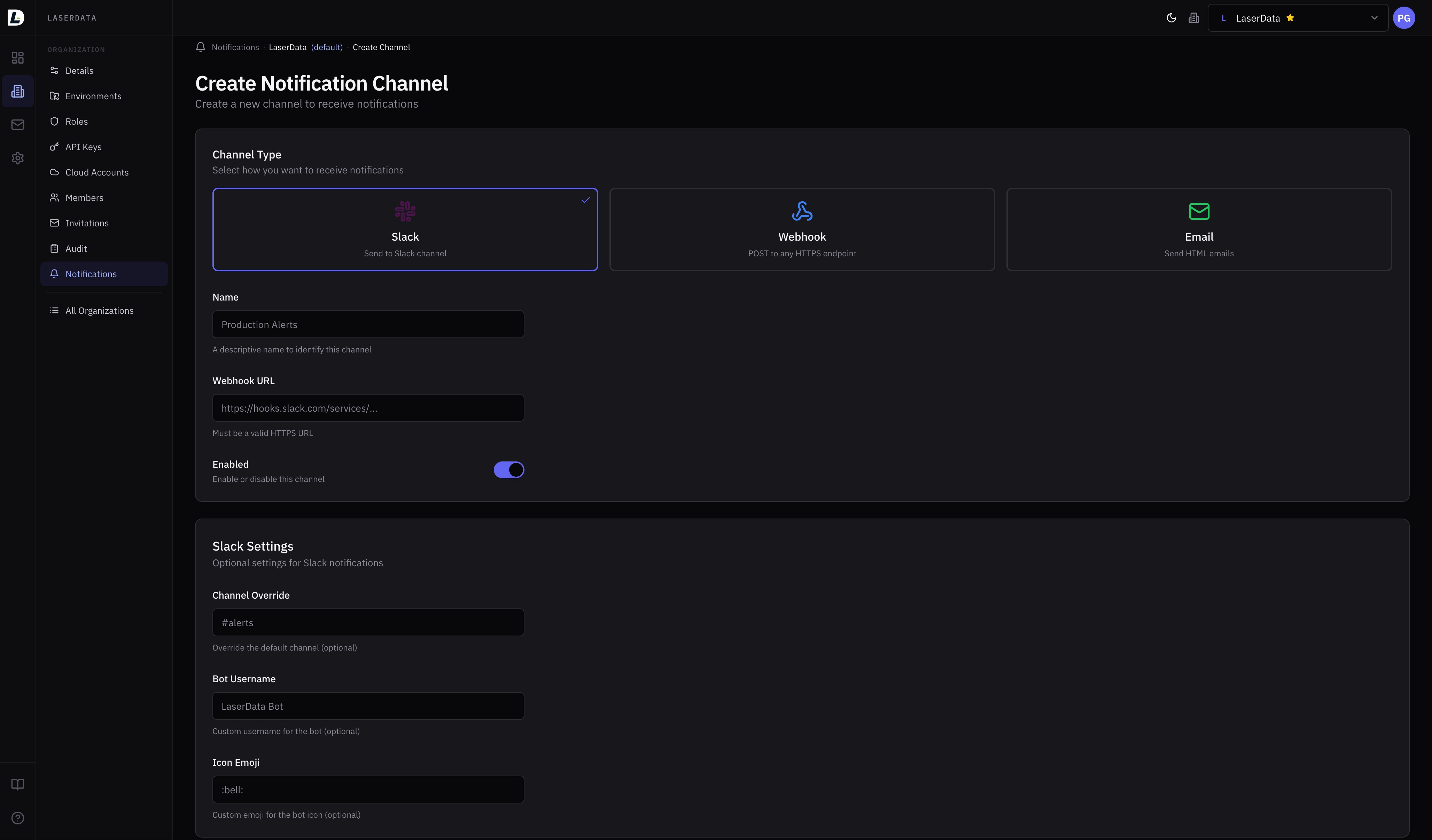This screenshot has width=1432, height=840.
Task: Click the bell icon in breadcrumb
Action: click(201, 47)
